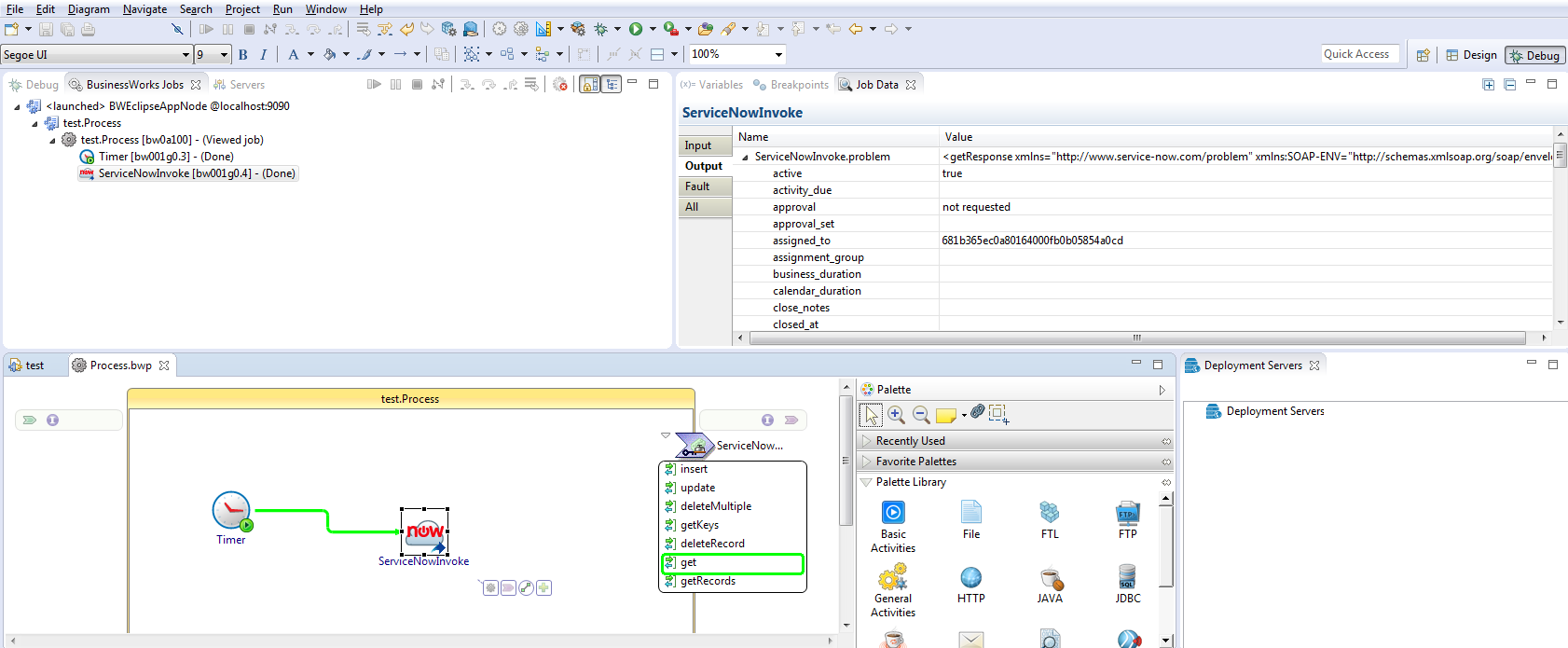This screenshot has width=1568, height=648.
Task: Click the Open Perspective icon
Action: pos(1424,55)
